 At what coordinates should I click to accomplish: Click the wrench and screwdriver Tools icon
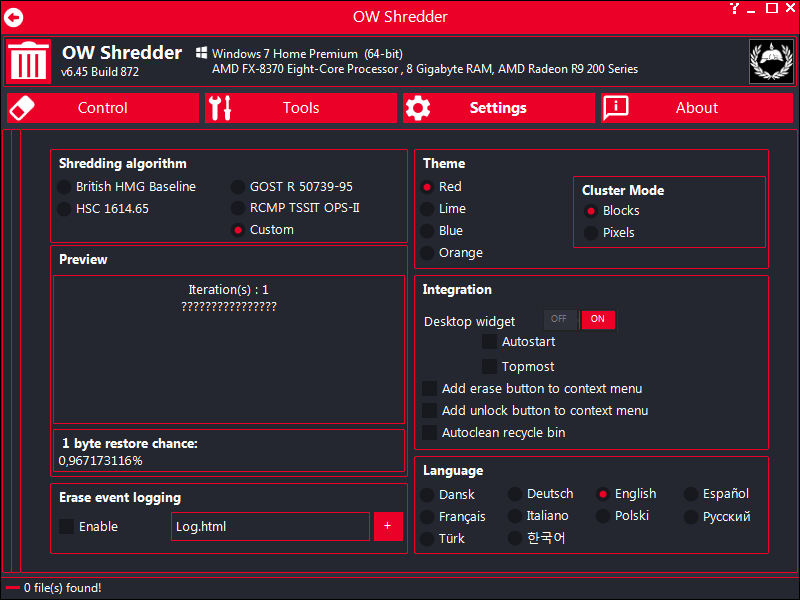click(x=220, y=108)
